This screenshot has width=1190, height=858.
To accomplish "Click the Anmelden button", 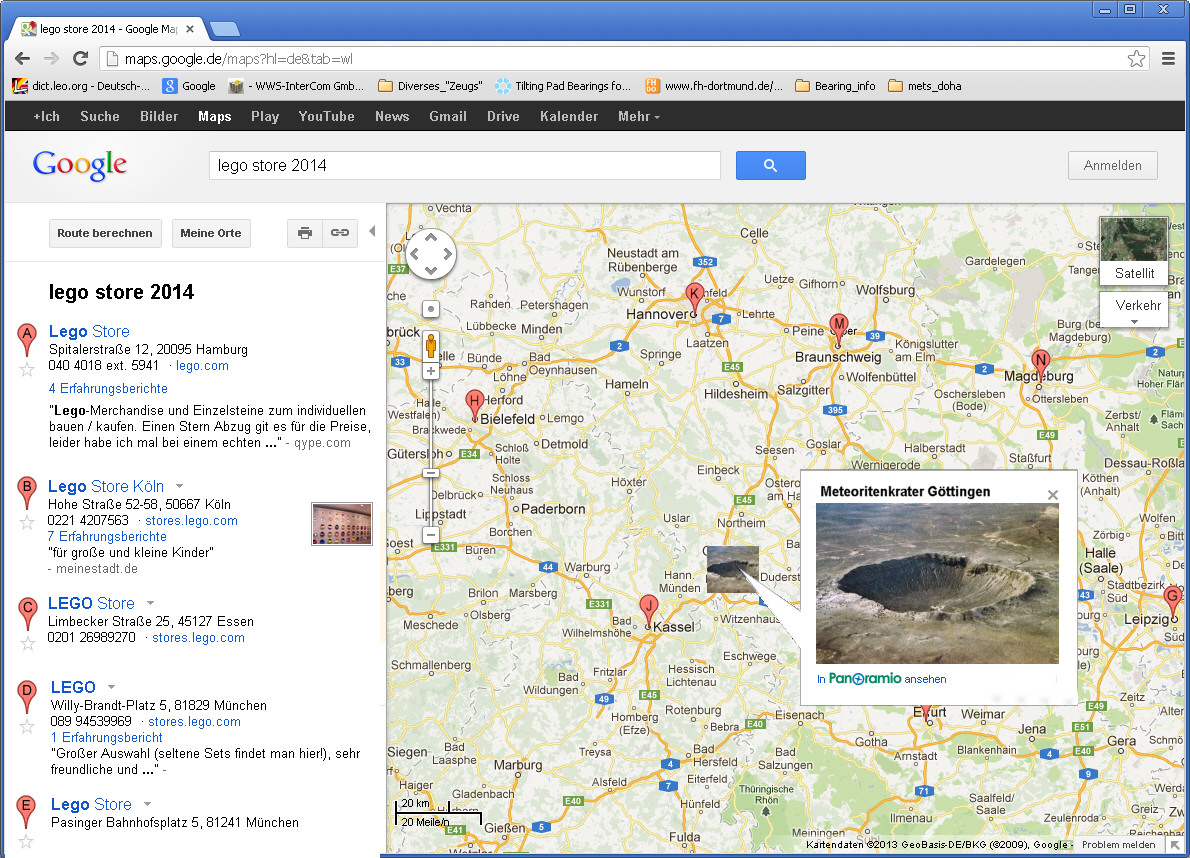I will coord(1113,165).
